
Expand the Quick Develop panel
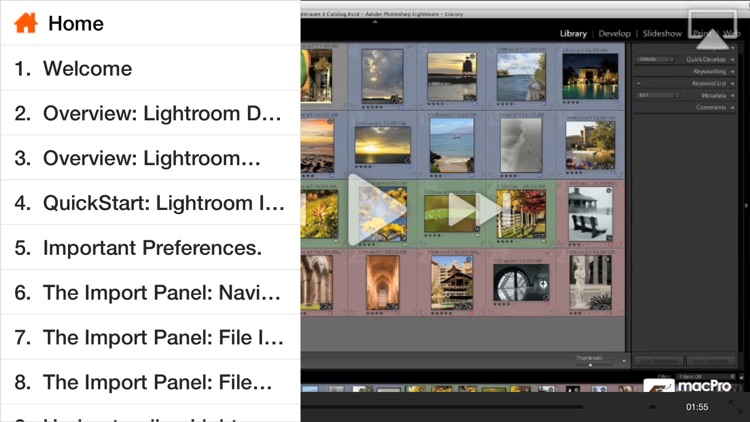point(706,59)
